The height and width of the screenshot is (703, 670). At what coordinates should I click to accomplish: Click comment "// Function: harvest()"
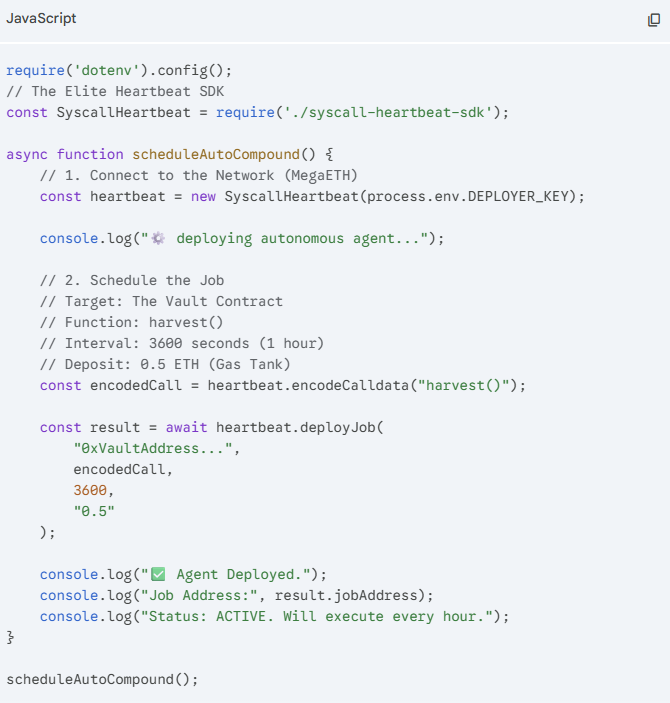click(131, 322)
